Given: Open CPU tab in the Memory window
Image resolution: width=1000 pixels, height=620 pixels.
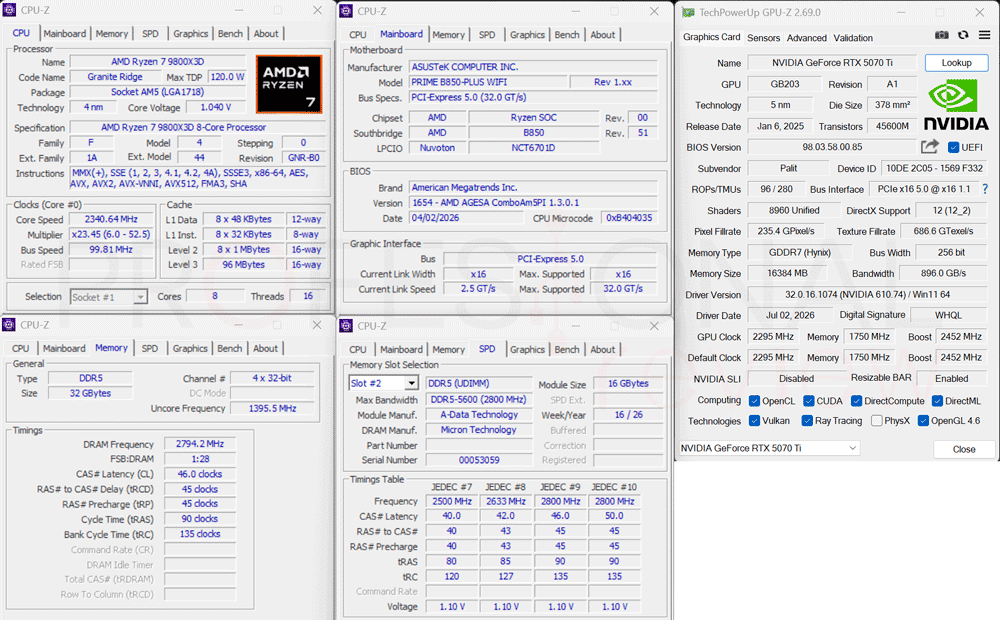Looking at the screenshot, I should click(x=20, y=348).
